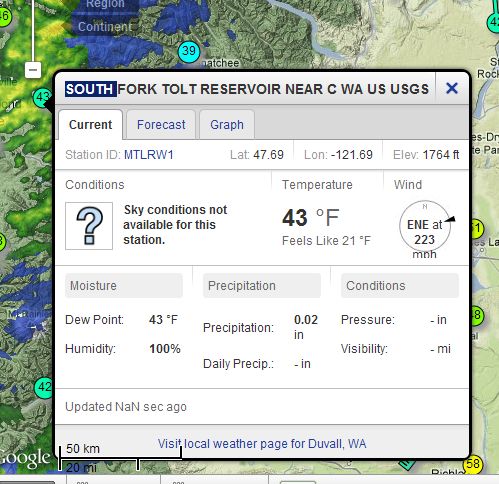Image resolution: width=499 pixels, height=484 pixels.
Task: Click the Lon -121.69 value
Action: 352,155
